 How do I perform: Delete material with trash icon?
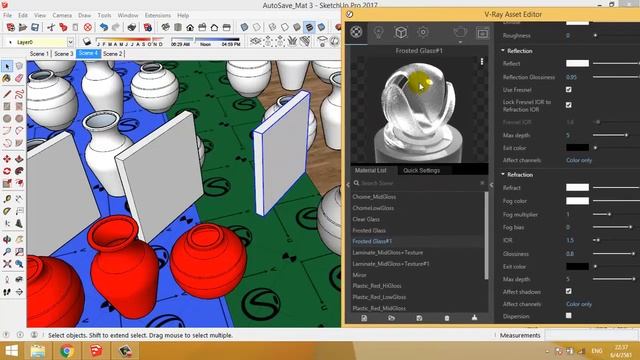[447, 318]
